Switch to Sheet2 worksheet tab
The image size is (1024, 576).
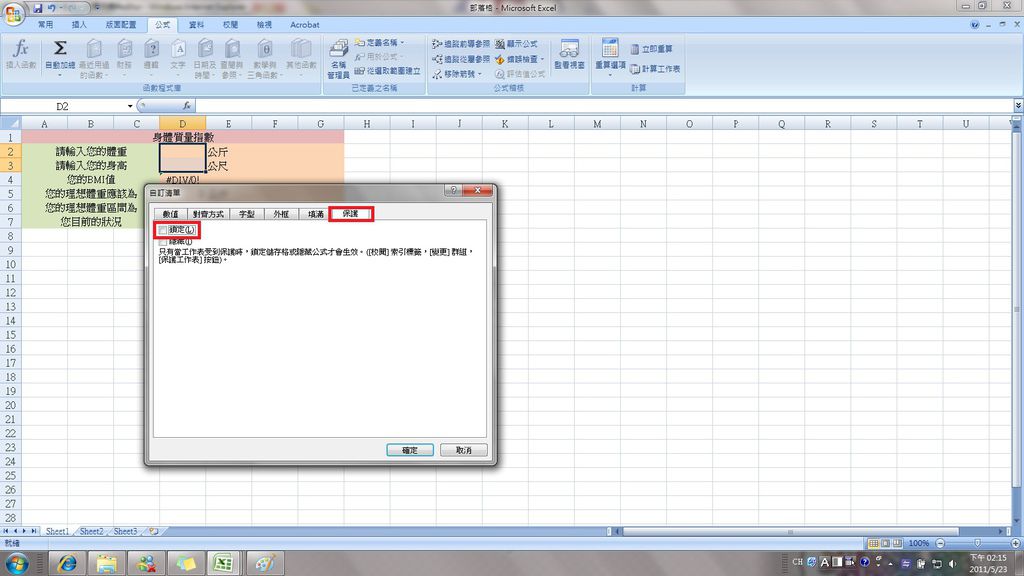(x=91, y=532)
